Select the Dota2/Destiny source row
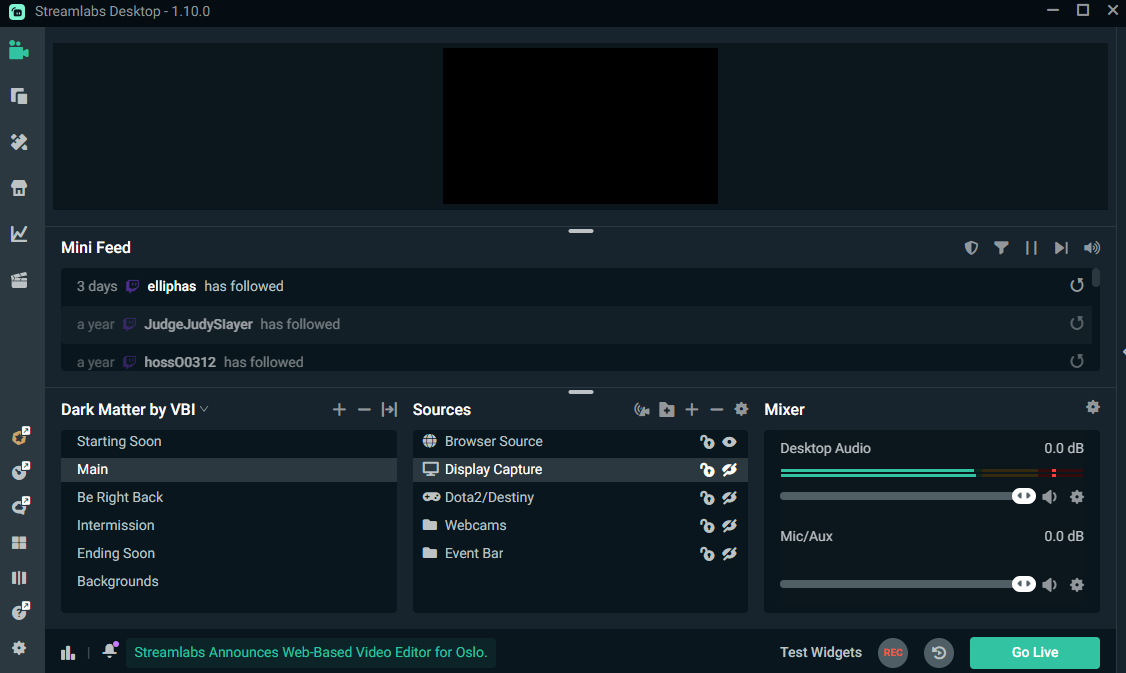 coord(580,498)
